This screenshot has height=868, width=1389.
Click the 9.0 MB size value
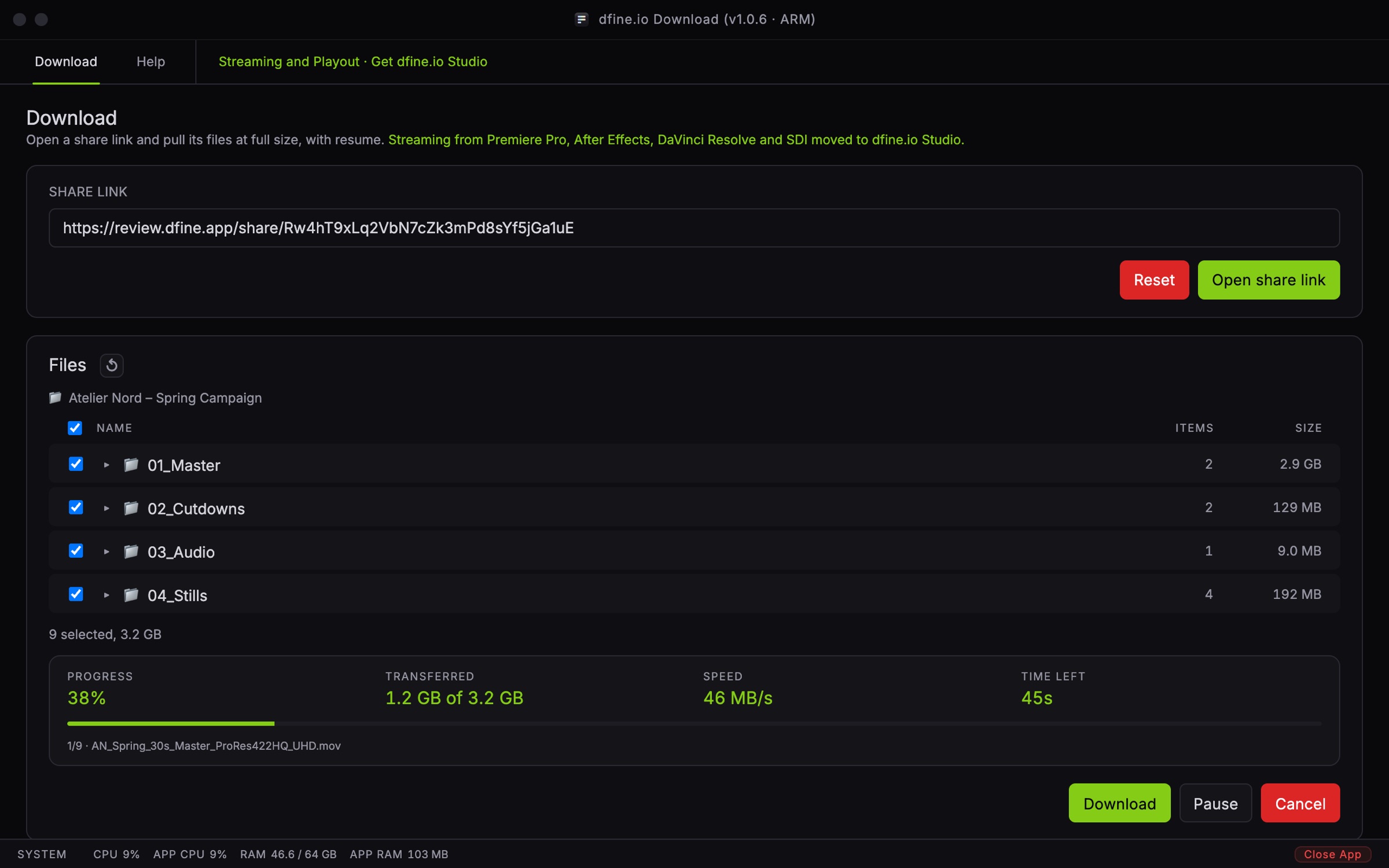pyautogui.click(x=1299, y=551)
